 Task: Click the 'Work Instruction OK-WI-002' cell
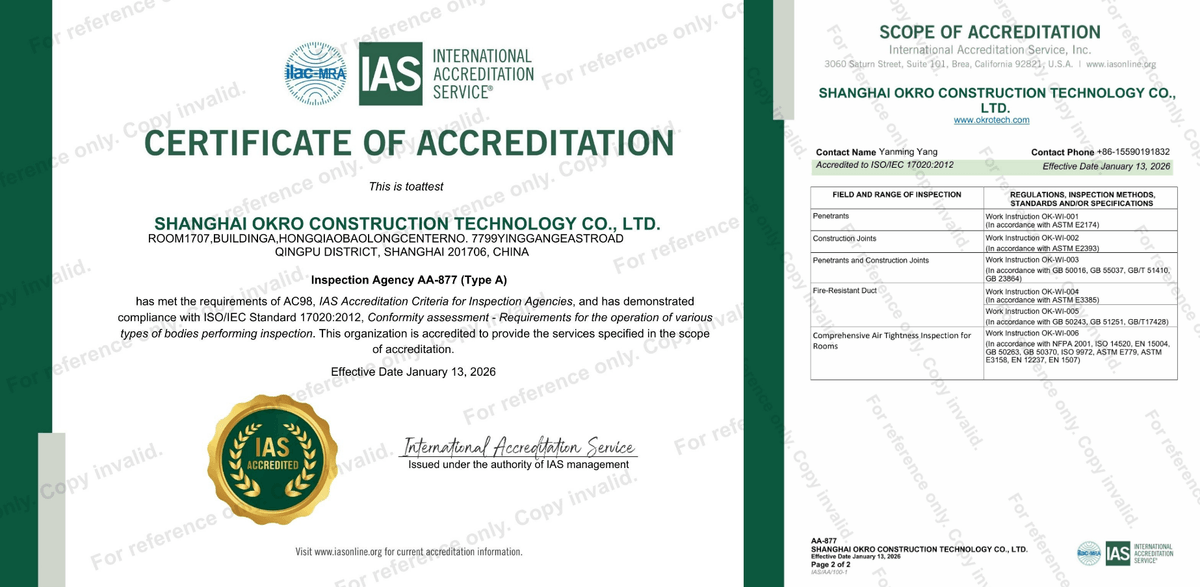[x=1082, y=243]
